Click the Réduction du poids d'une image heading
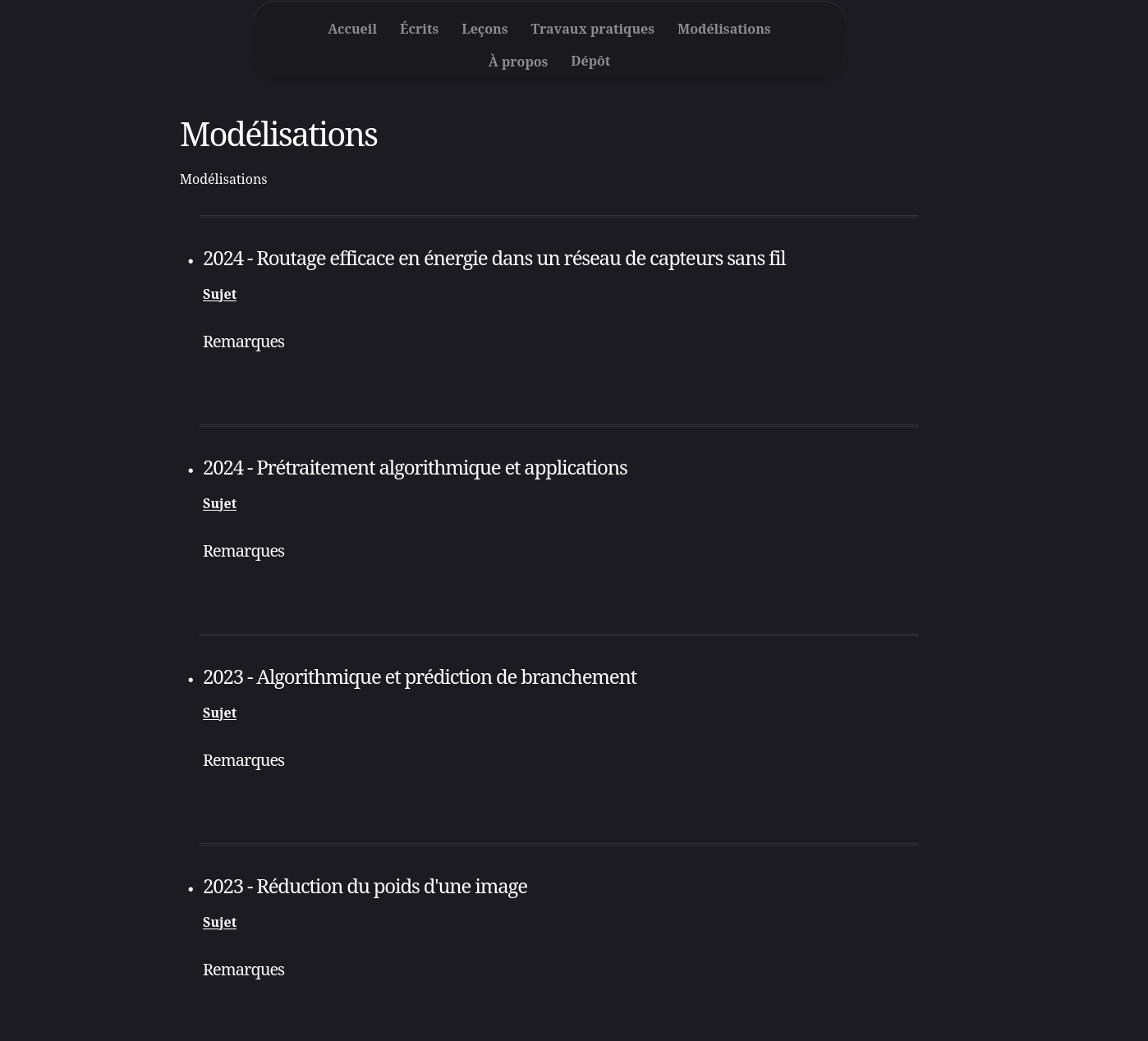This screenshot has width=1148, height=1041. (x=365, y=887)
